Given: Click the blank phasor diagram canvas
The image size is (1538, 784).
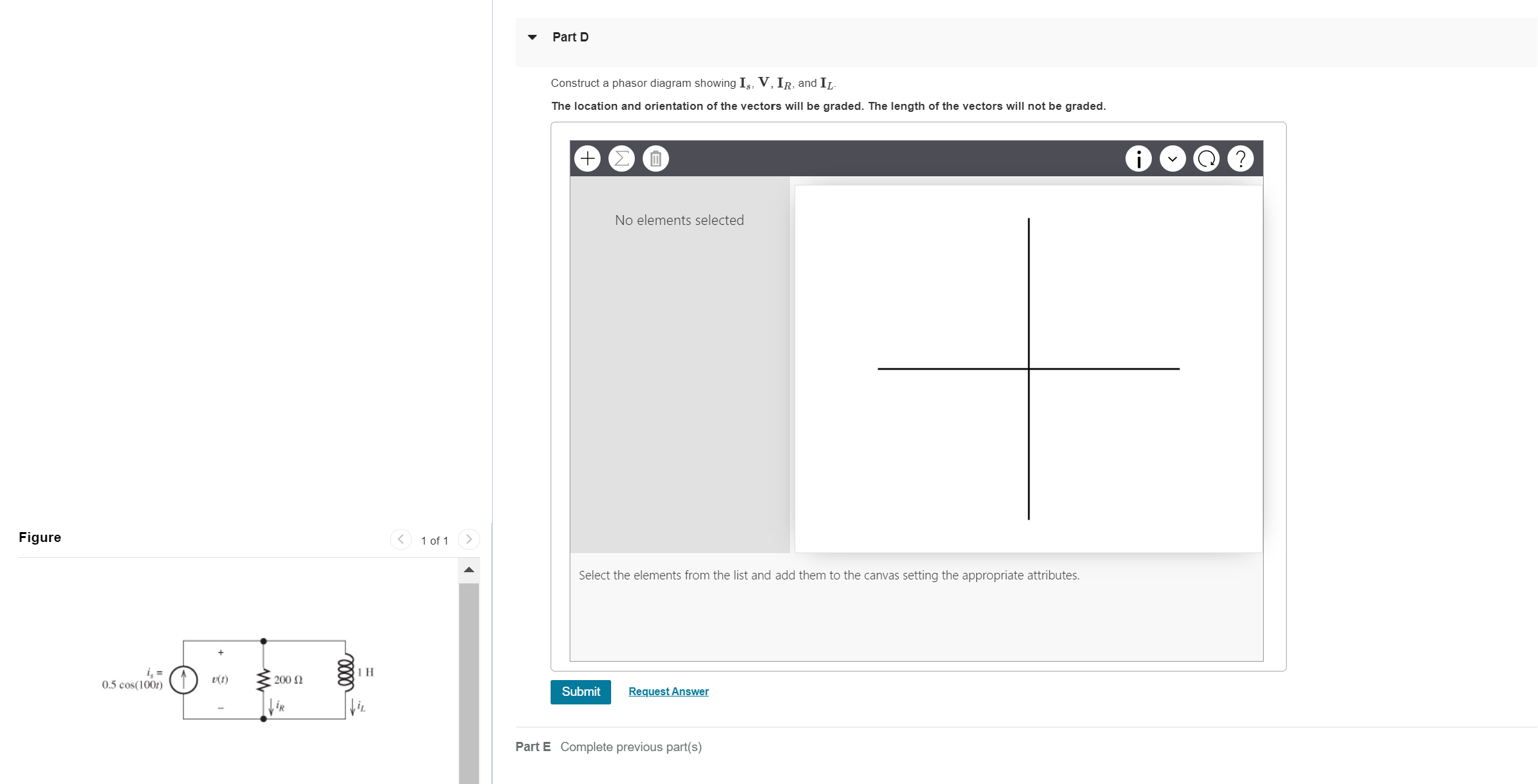Looking at the screenshot, I should (x=1028, y=368).
